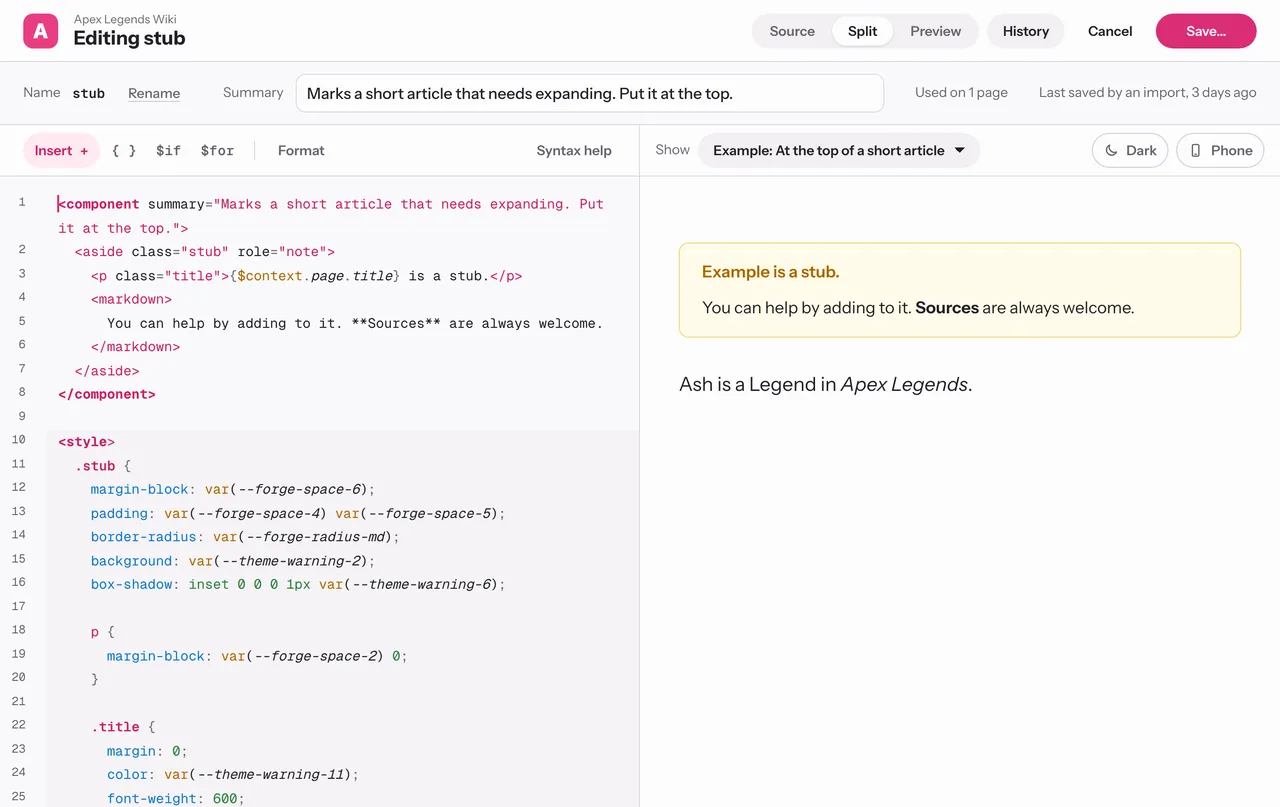Image resolution: width=1280 pixels, height=807 pixels.
Task: Select the Split view tab
Action: (x=862, y=31)
